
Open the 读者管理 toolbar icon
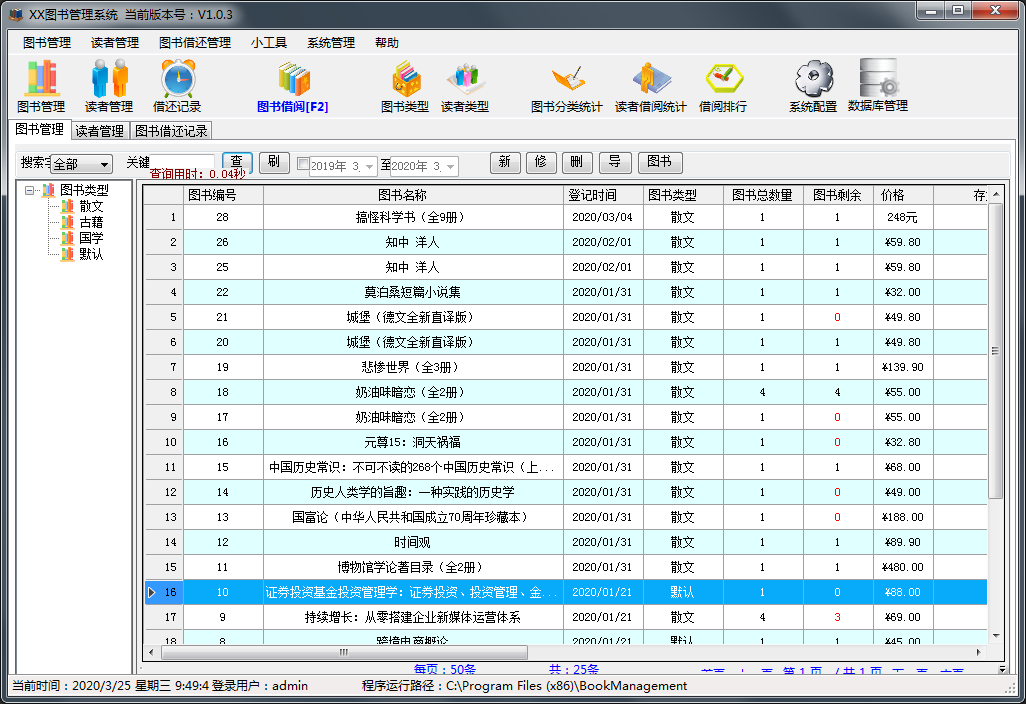[109, 86]
